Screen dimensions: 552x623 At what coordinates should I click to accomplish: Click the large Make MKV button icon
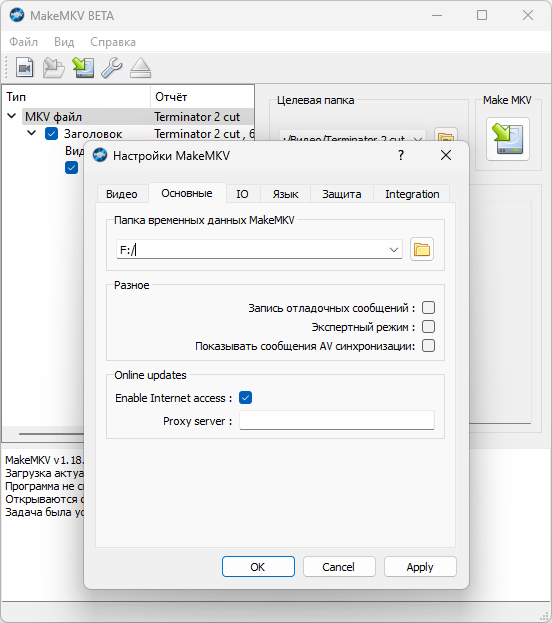coord(508,139)
